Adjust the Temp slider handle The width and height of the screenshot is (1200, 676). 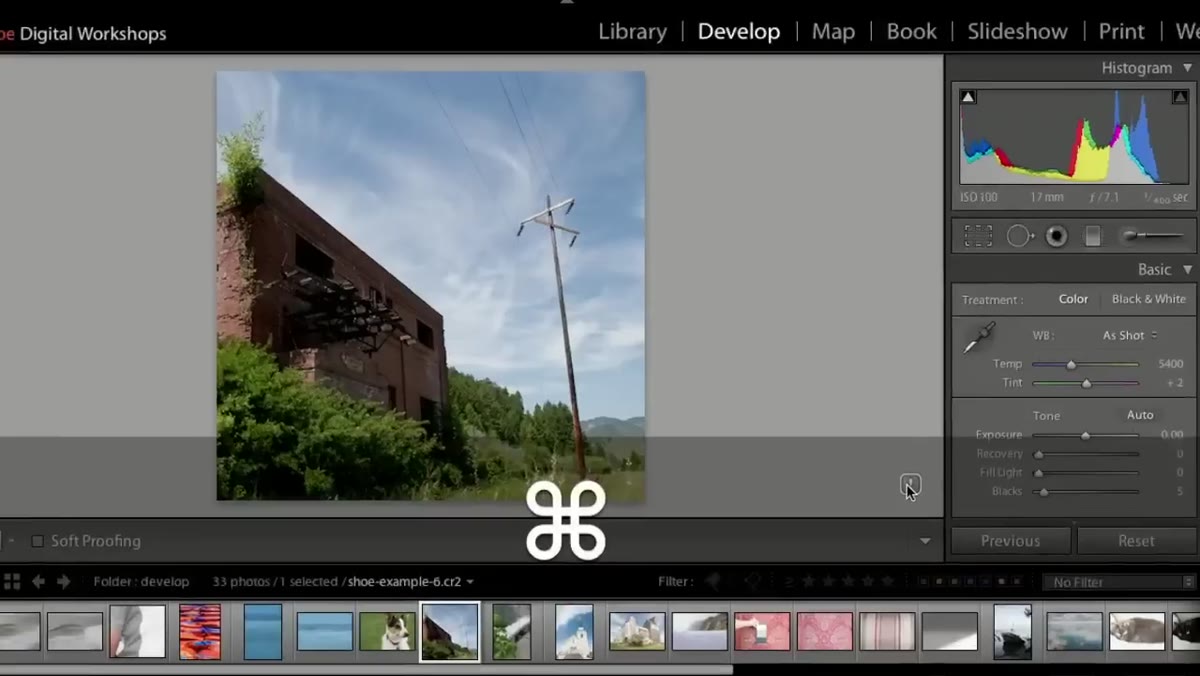coord(1071,365)
